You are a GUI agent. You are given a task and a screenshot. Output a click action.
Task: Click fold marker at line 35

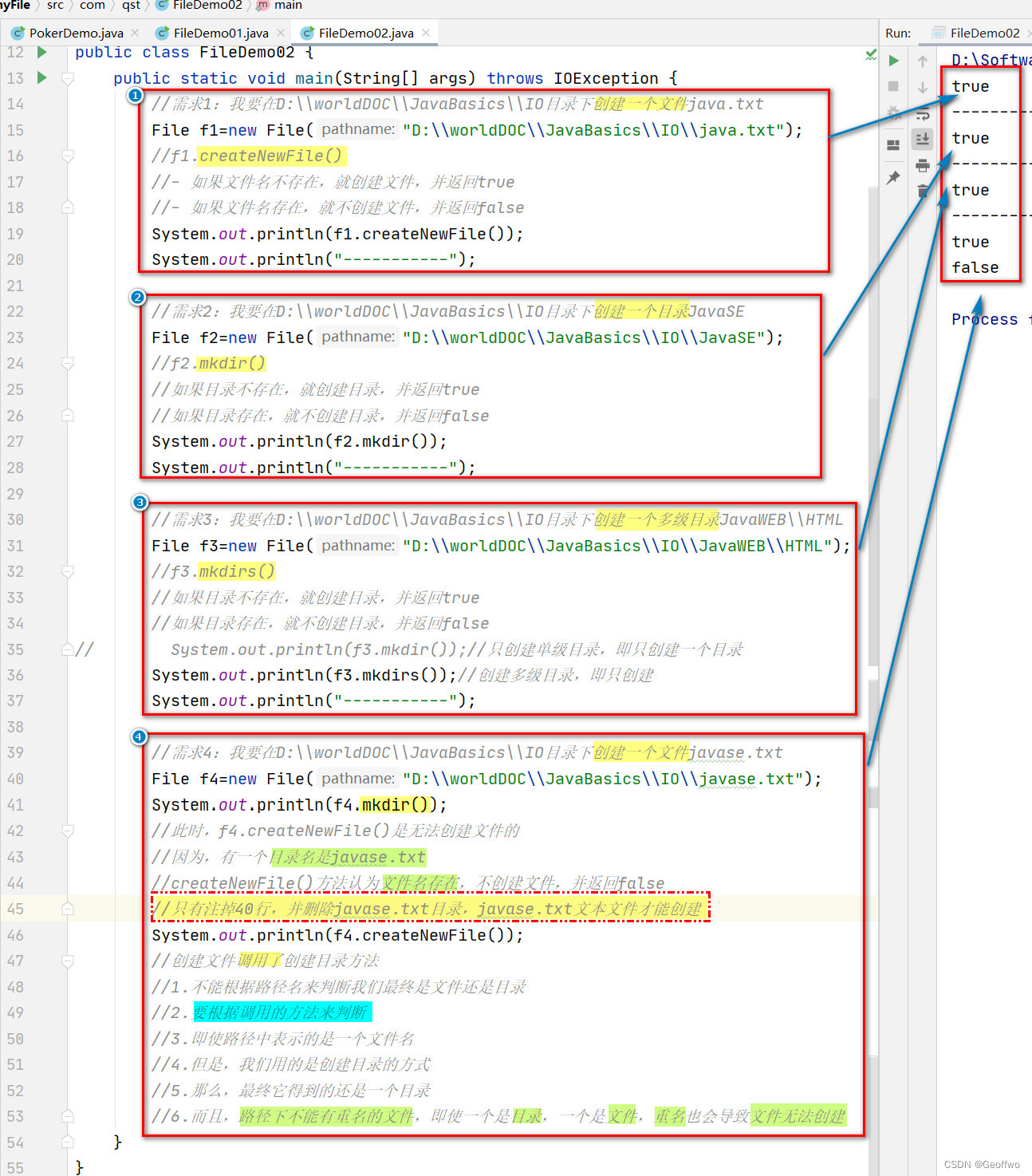coord(68,649)
